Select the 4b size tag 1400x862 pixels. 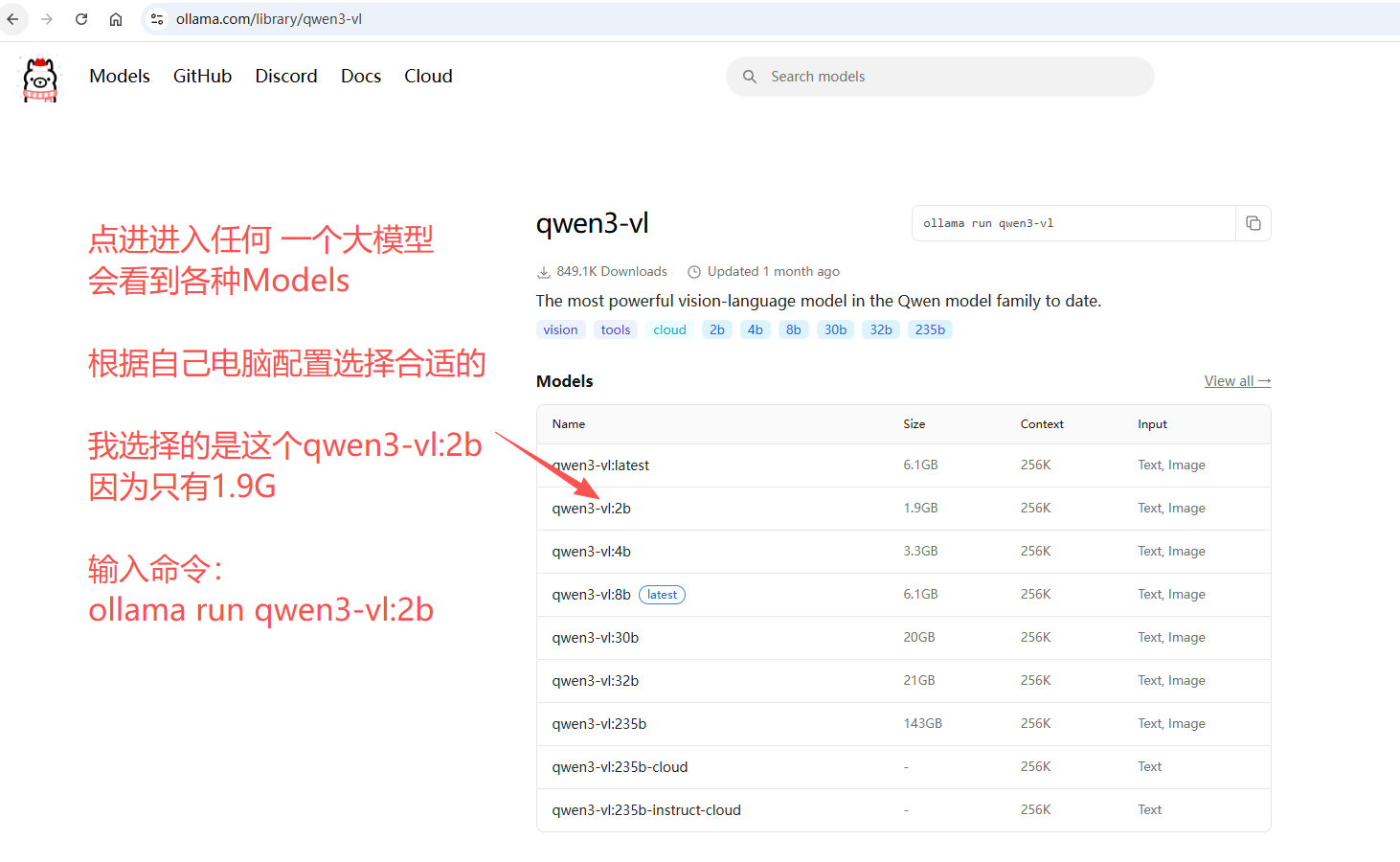click(756, 329)
